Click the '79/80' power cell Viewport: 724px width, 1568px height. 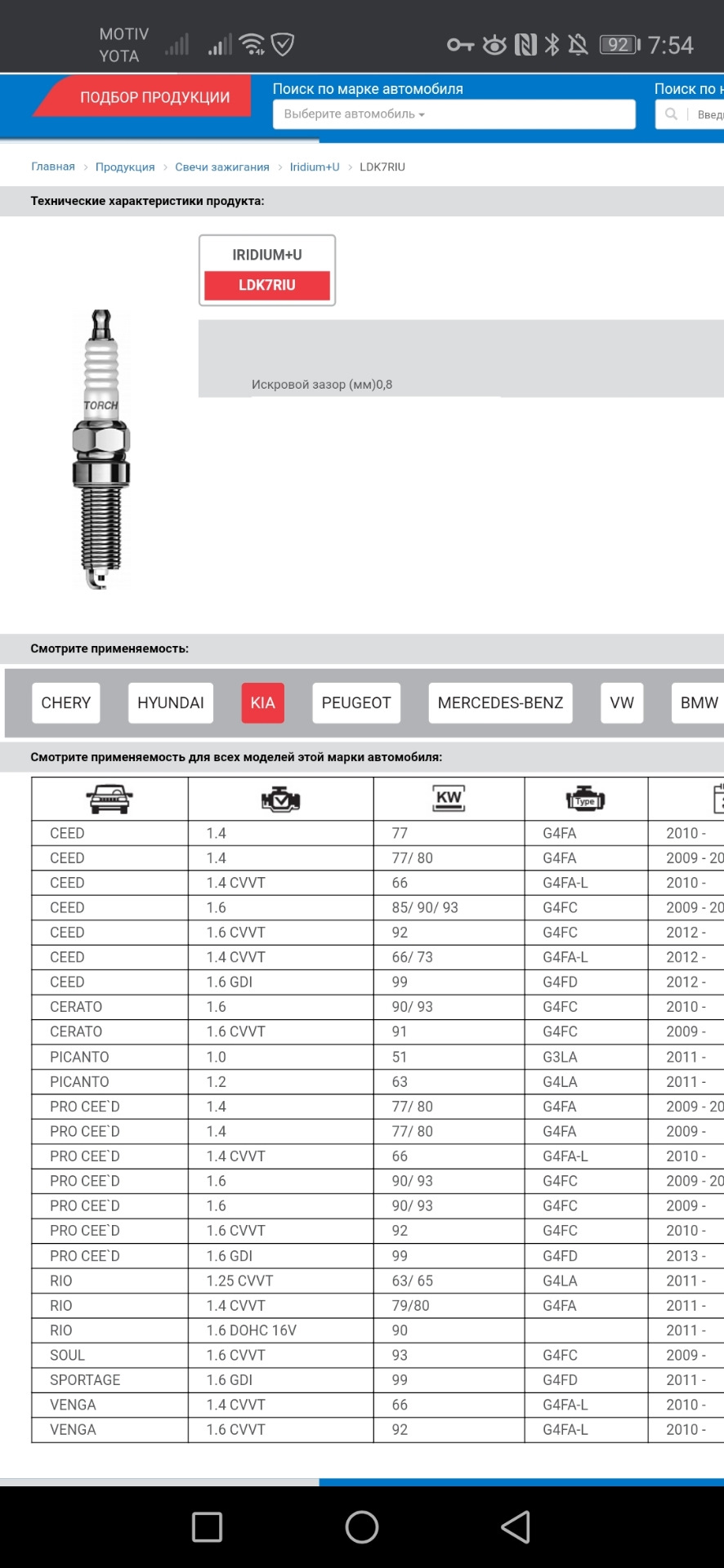[x=449, y=1306]
